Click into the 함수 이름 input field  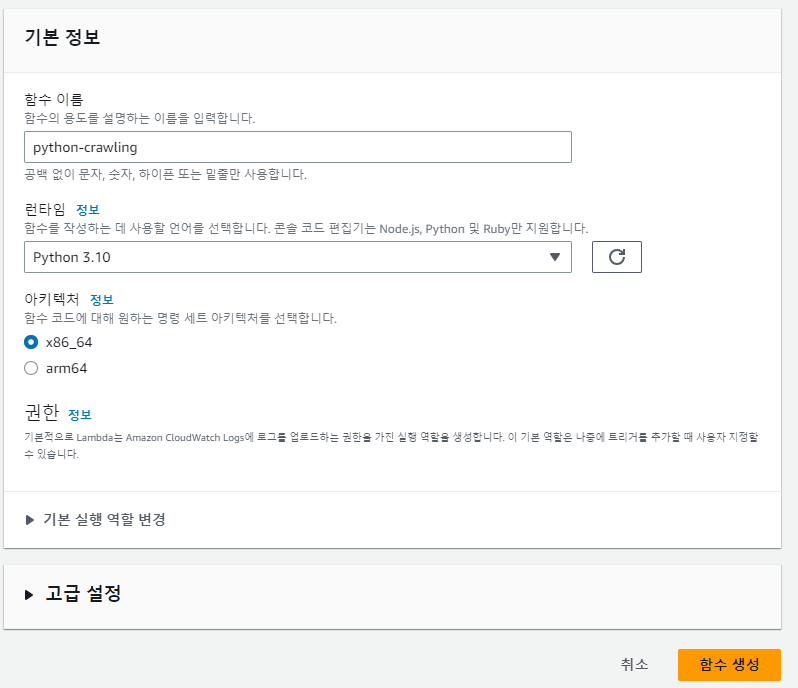tap(298, 147)
